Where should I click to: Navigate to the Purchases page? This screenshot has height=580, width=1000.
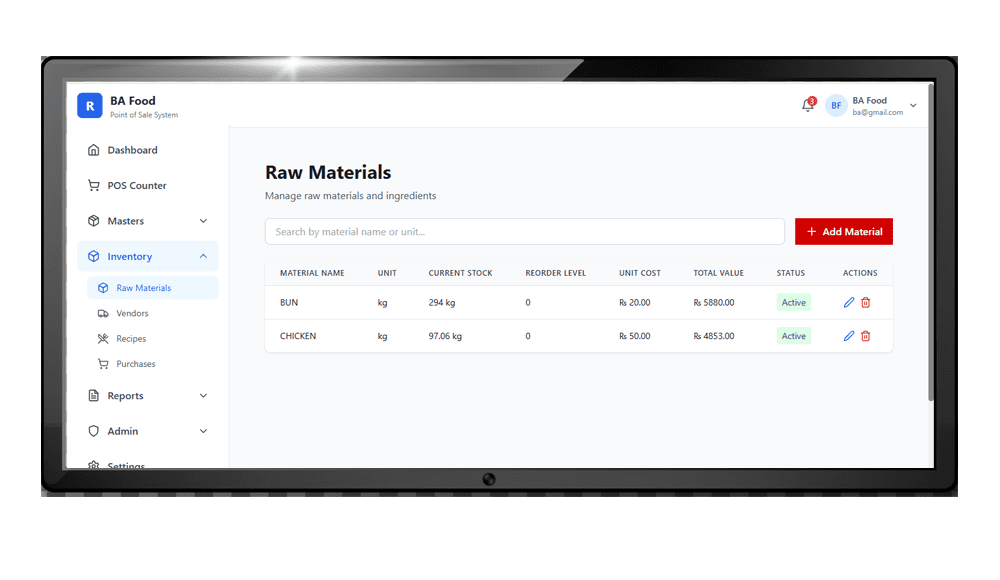point(135,364)
